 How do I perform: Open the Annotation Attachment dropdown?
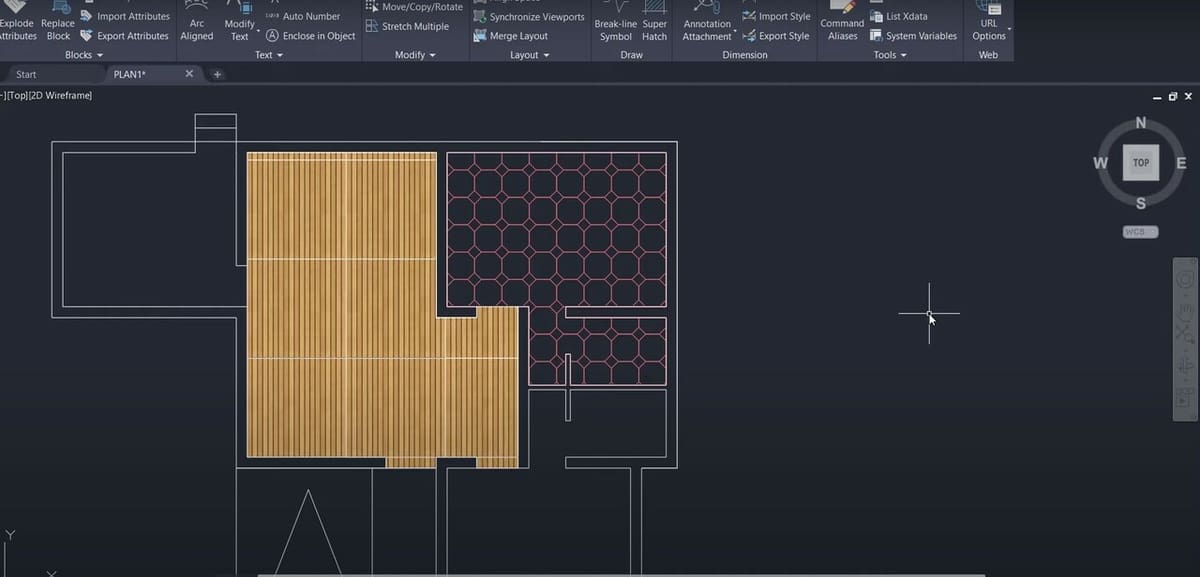[x=707, y=22]
